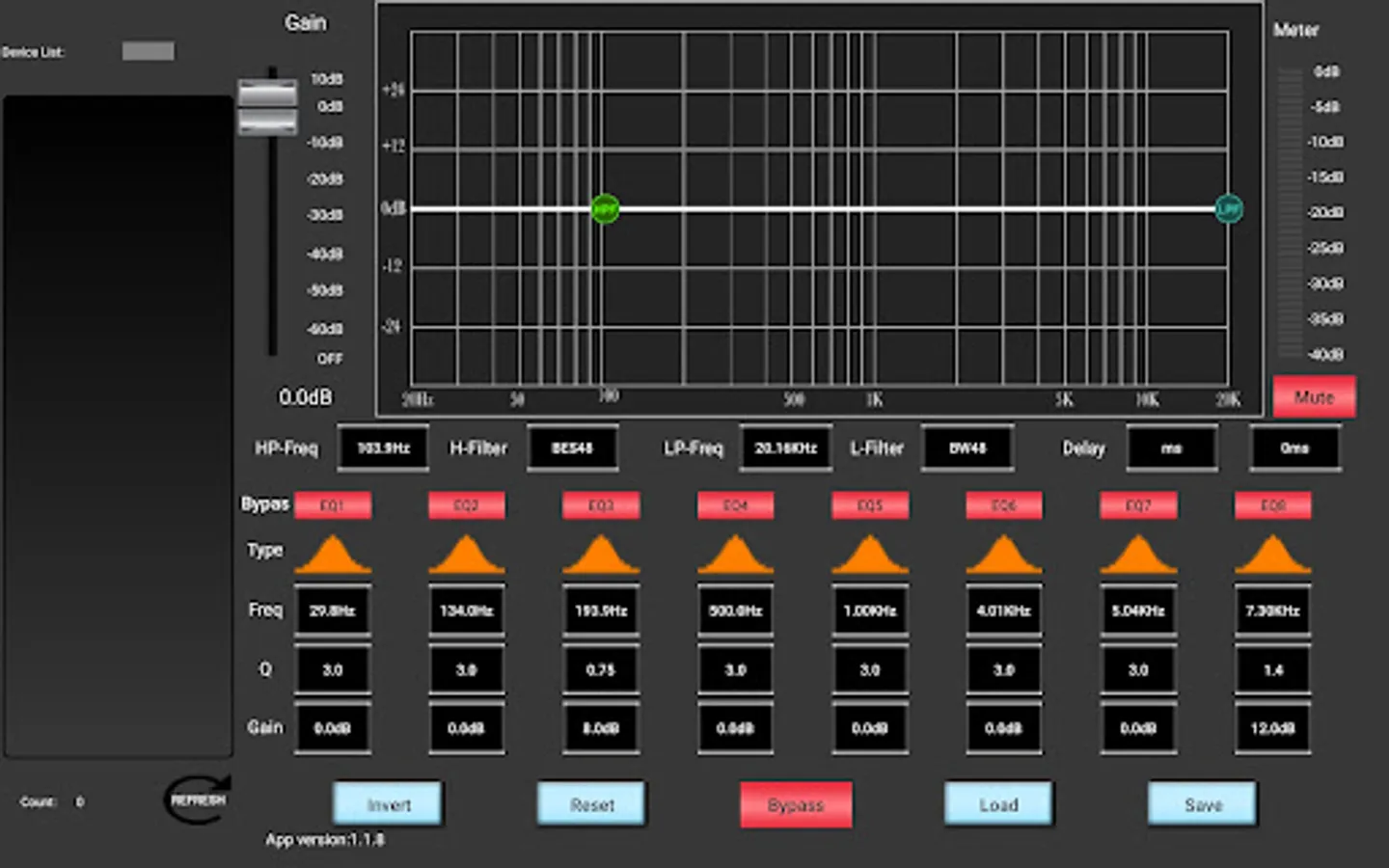Toggle EQ7 bypass

[1138, 505]
